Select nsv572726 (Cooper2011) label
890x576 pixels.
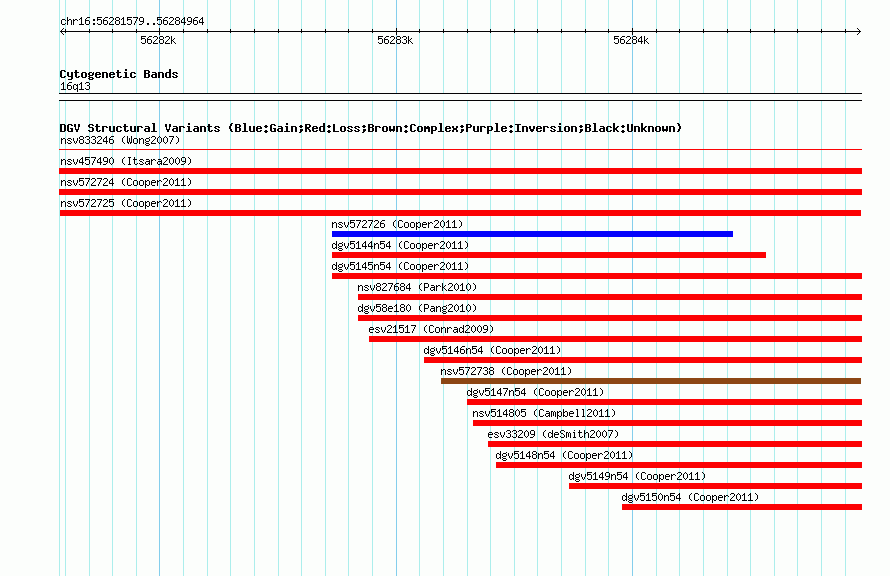point(397,224)
